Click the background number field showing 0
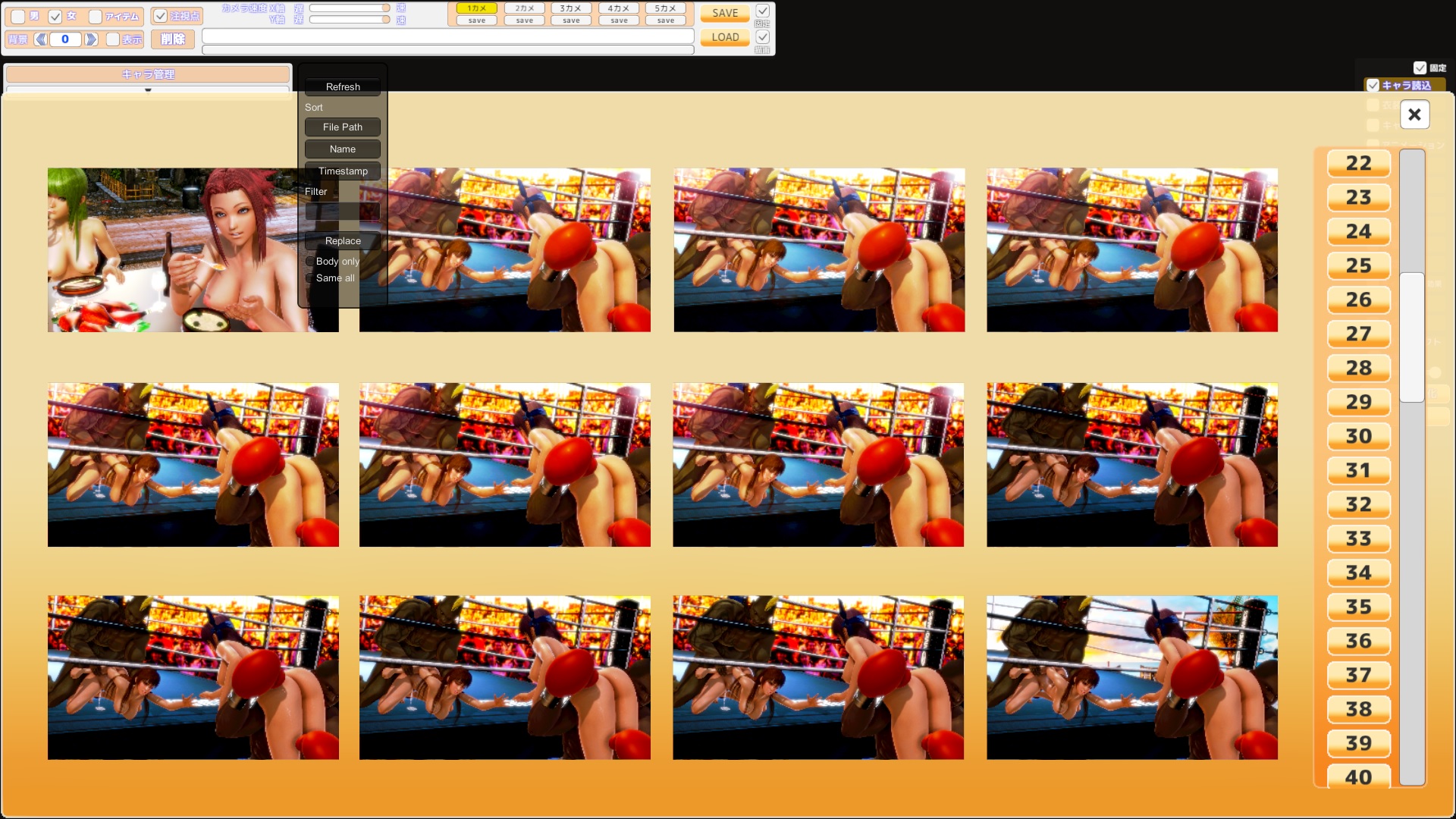 tap(65, 39)
